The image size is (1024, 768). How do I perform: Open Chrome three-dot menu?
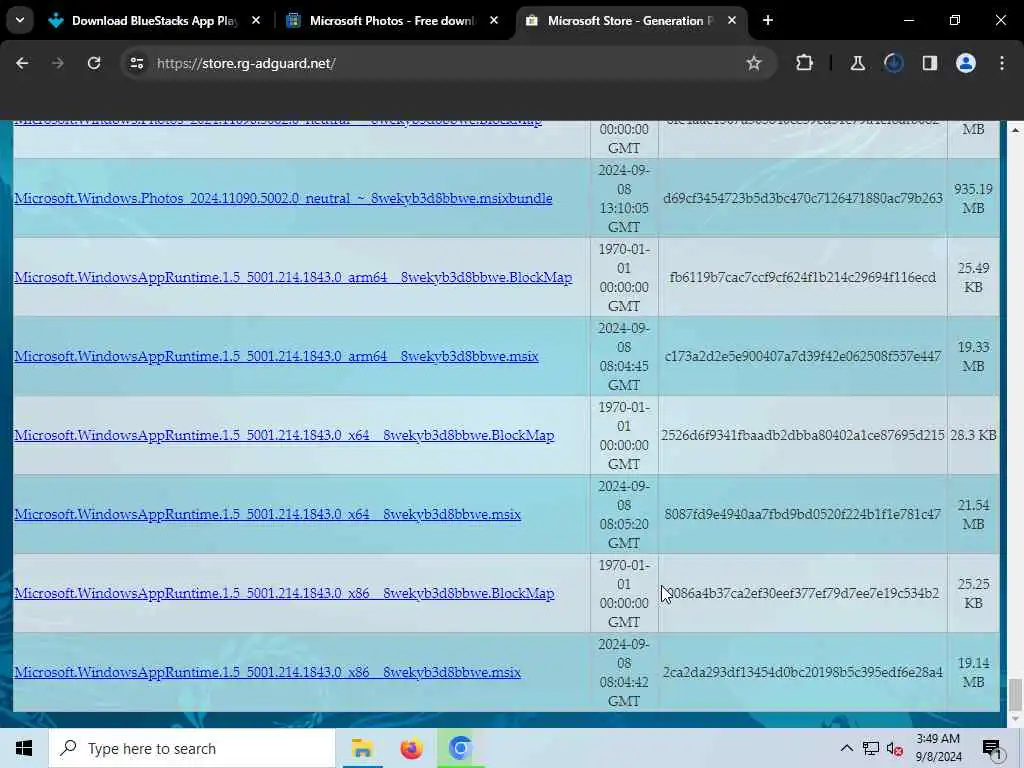tap(1002, 63)
